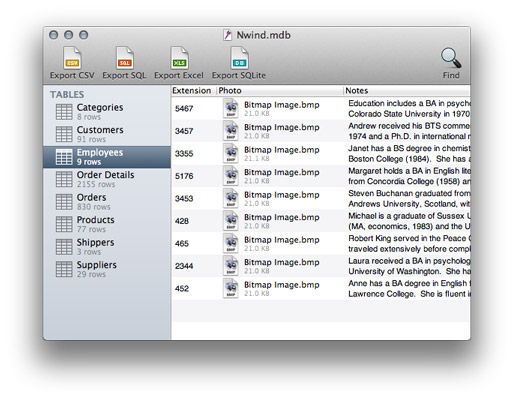Select the Orders table name
The height and width of the screenshot is (399, 513).
tap(91, 197)
